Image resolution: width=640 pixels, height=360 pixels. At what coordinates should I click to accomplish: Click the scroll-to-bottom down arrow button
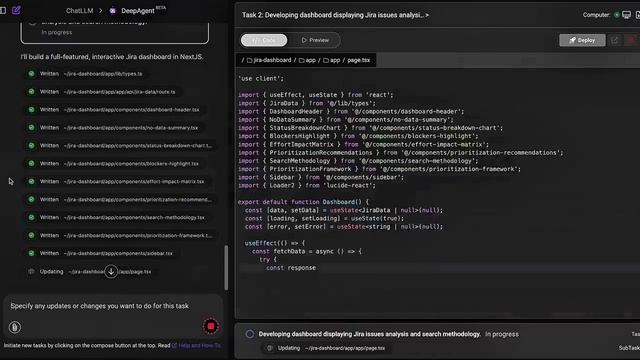pos(111,271)
